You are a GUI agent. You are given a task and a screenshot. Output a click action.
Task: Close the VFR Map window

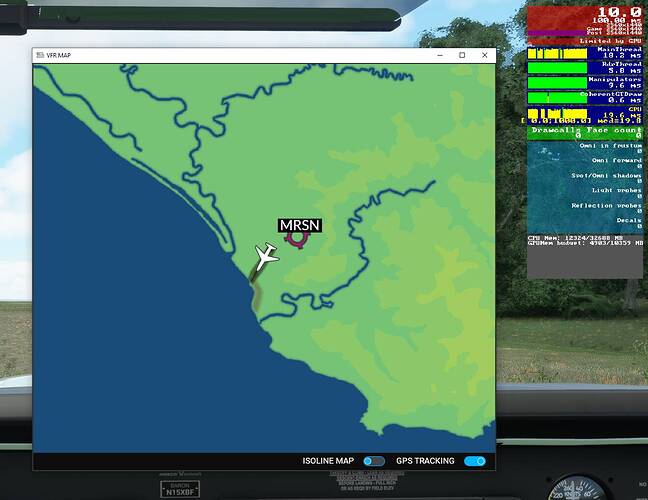(x=484, y=55)
